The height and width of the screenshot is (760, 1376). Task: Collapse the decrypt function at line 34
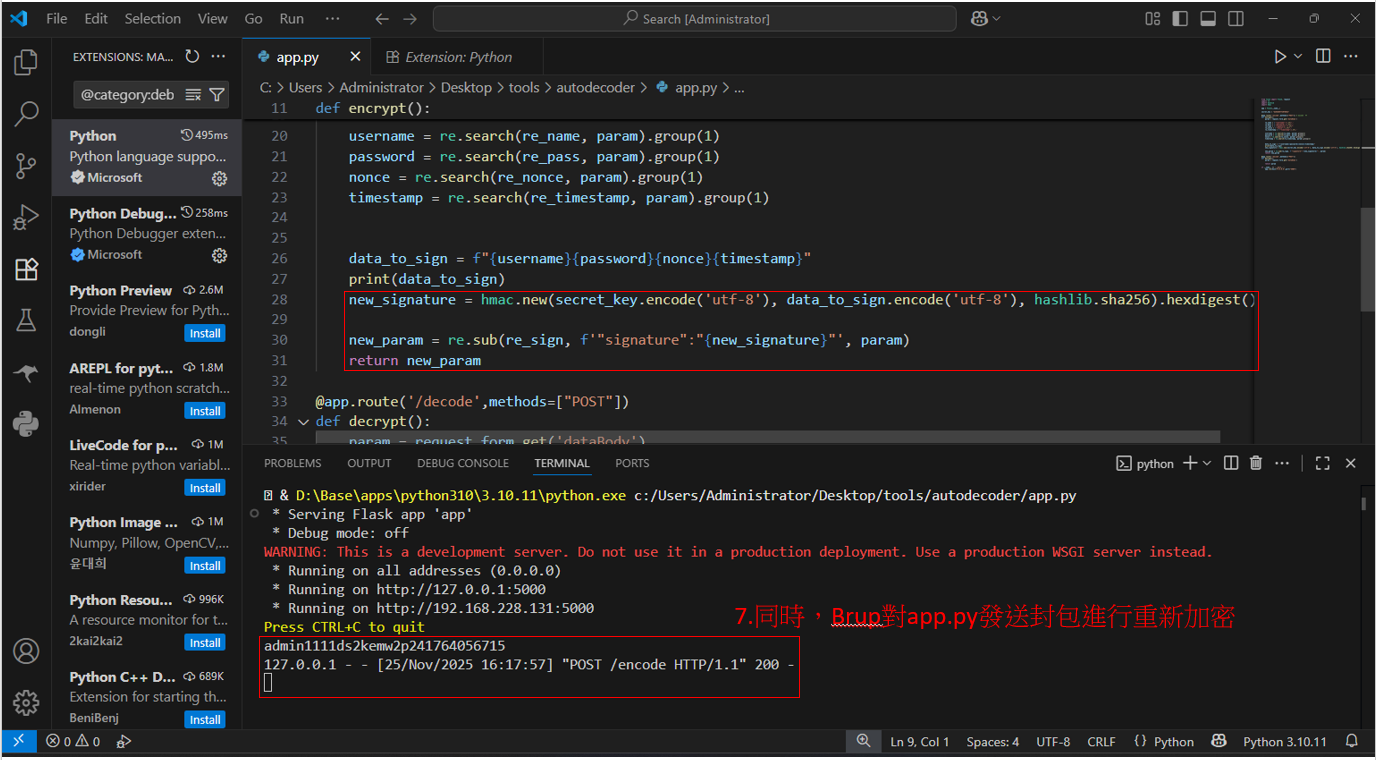point(304,422)
